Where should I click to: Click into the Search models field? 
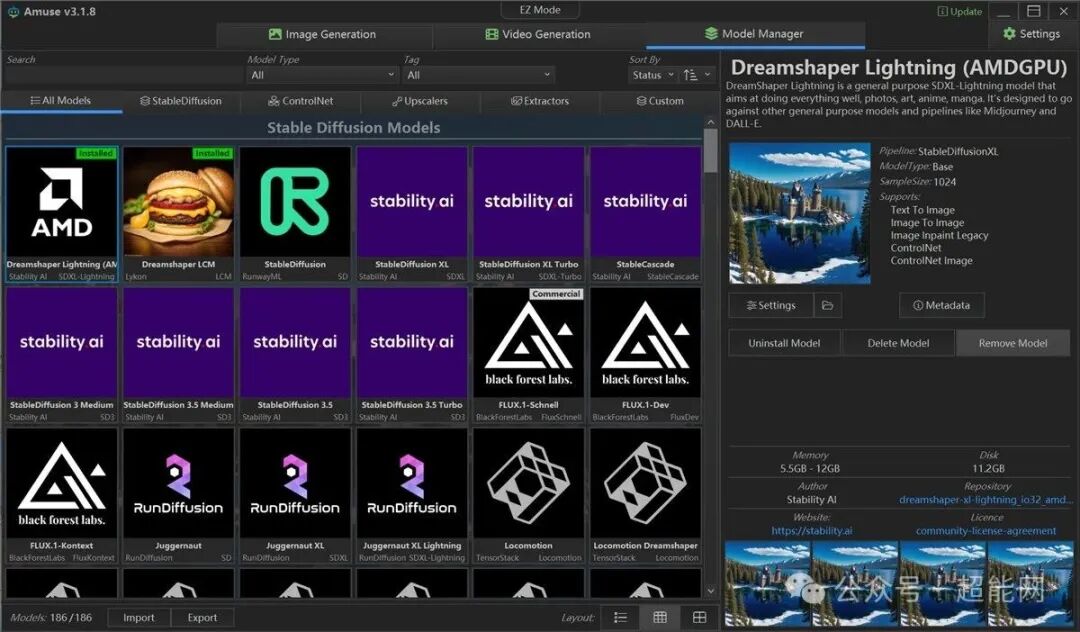120,75
